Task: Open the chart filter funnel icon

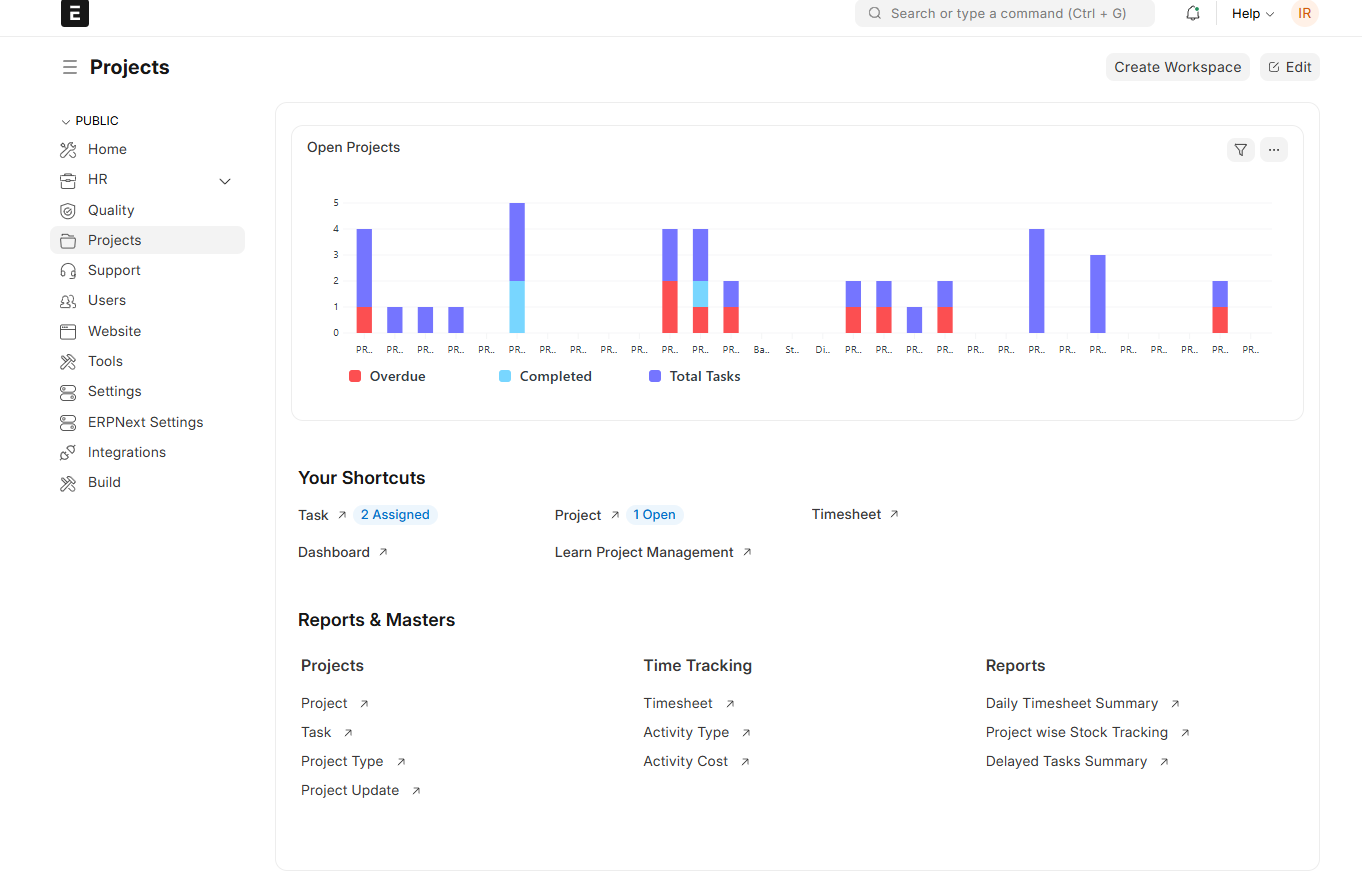Action: [1240, 150]
